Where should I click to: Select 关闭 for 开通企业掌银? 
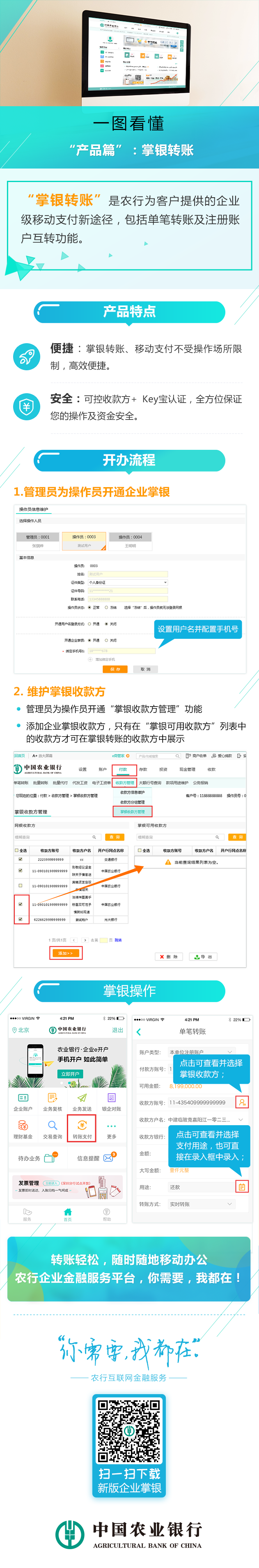pyautogui.click(x=106, y=640)
